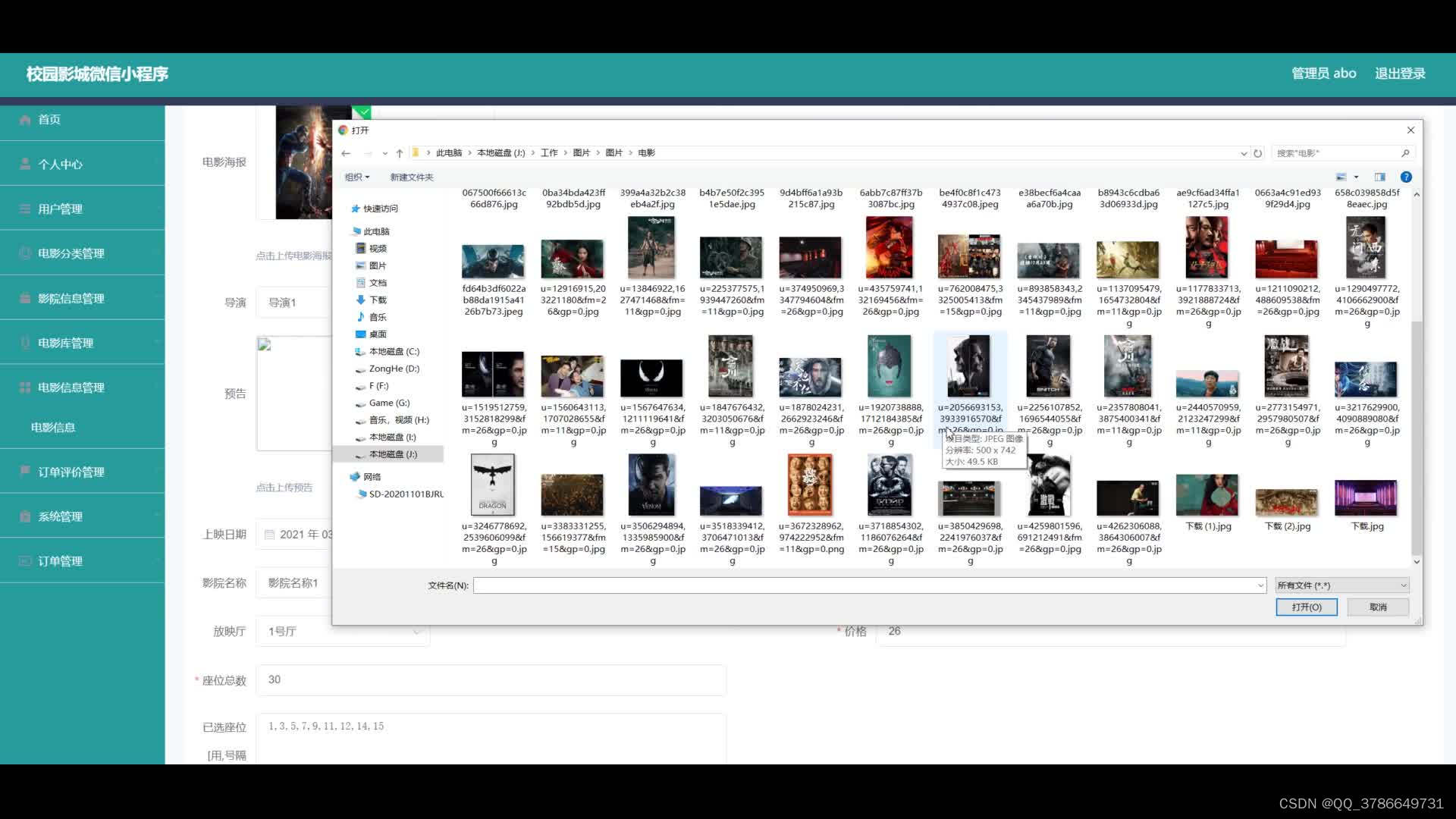Click the 退出登录 logout link
The height and width of the screenshot is (819, 1456).
click(x=1400, y=74)
